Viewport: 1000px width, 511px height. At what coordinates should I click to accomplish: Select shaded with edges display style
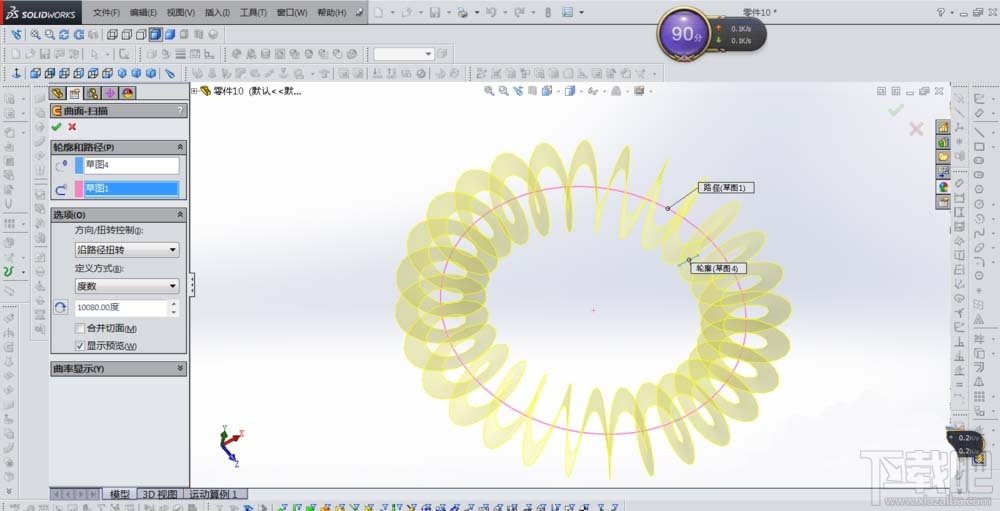155,34
